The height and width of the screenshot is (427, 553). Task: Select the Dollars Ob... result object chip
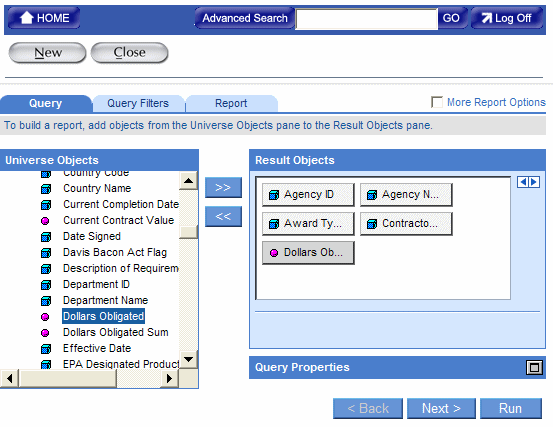(308, 252)
